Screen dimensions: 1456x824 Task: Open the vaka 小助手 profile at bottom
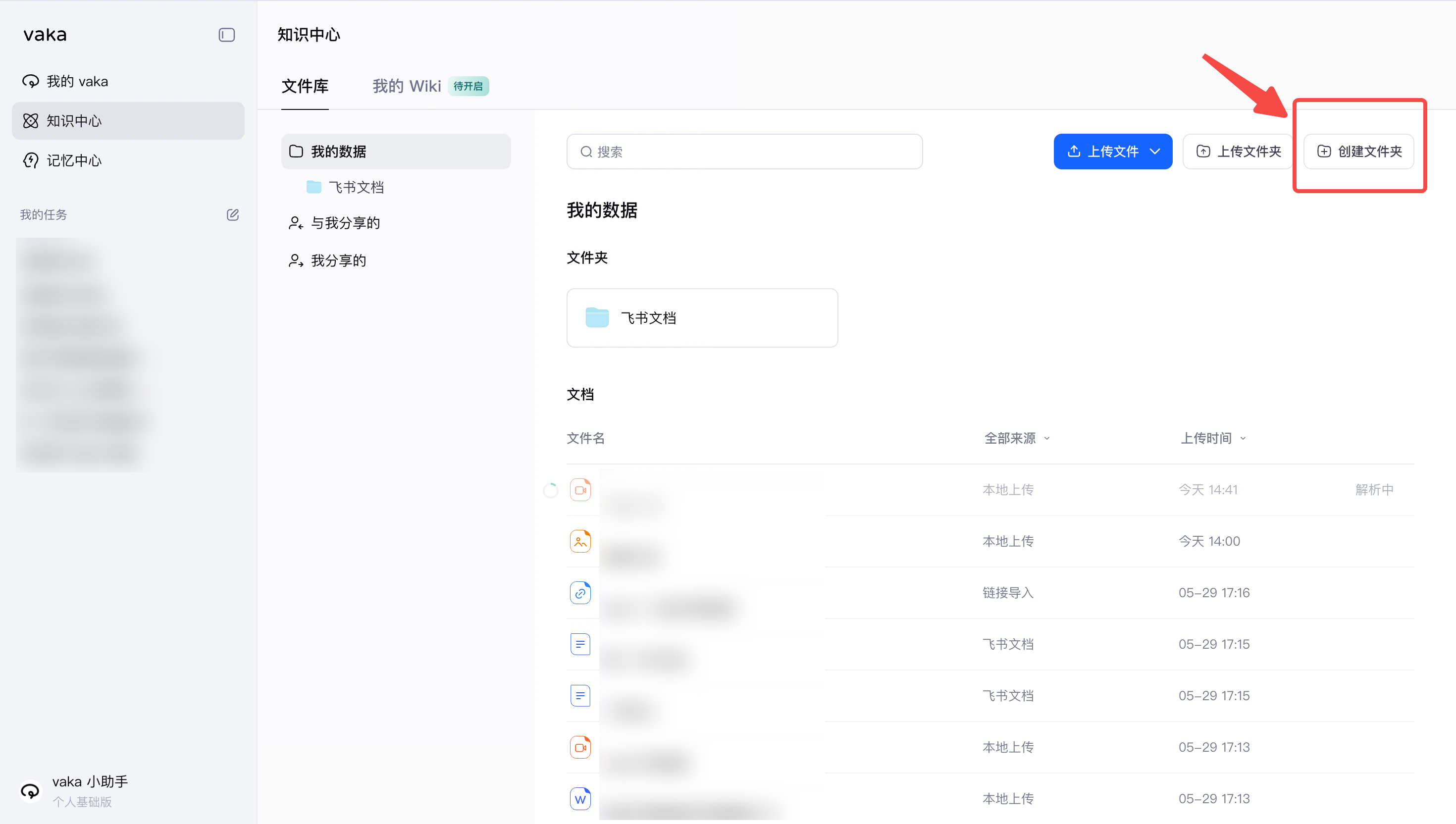pos(74,791)
